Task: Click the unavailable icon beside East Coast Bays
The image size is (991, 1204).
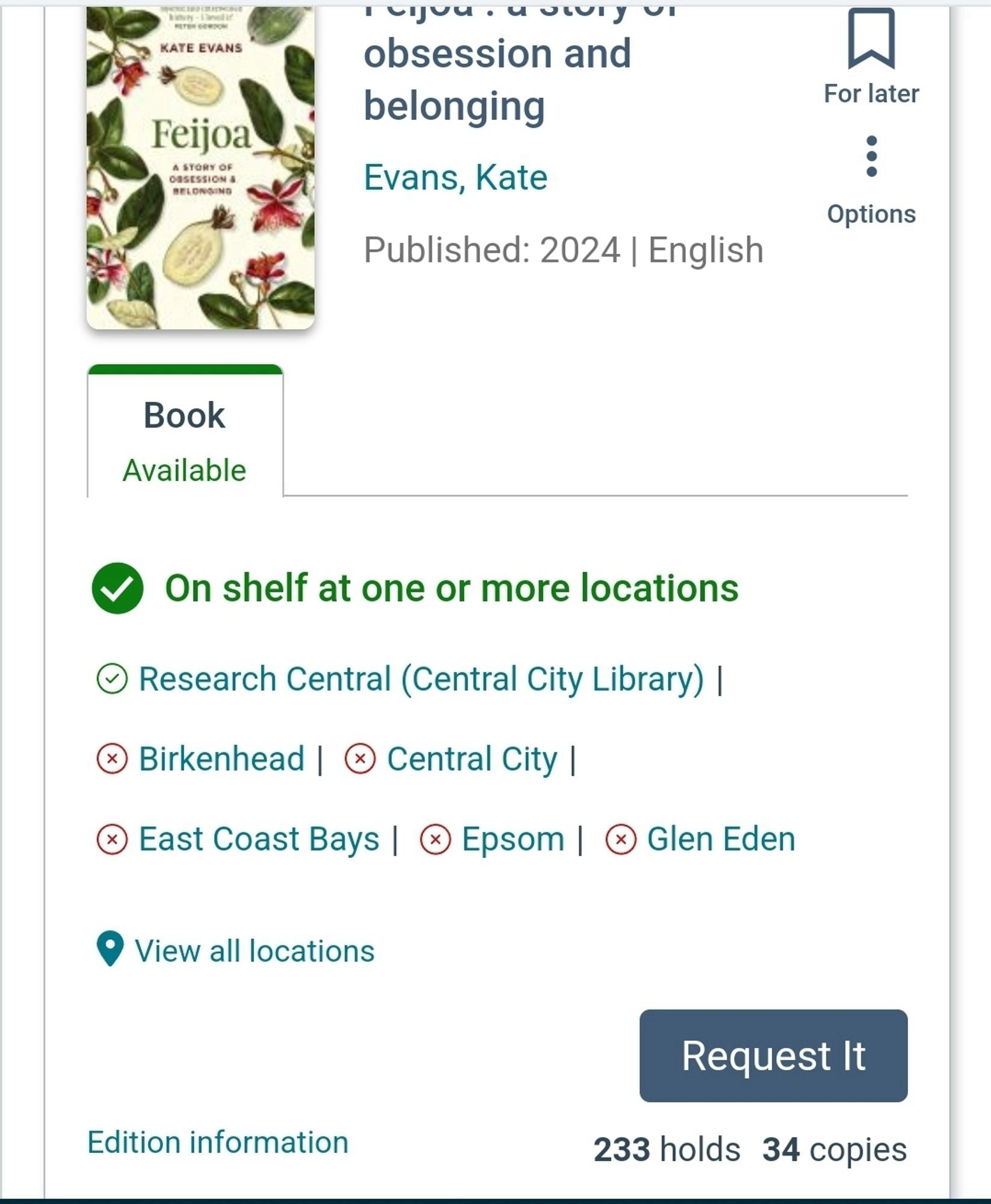Action: [x=112, y=839]
